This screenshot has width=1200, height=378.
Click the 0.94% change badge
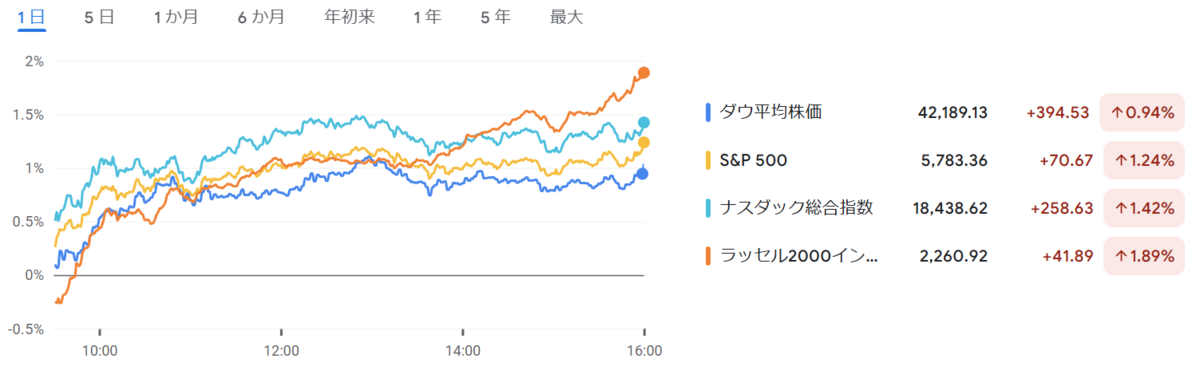coord(1142,112)
